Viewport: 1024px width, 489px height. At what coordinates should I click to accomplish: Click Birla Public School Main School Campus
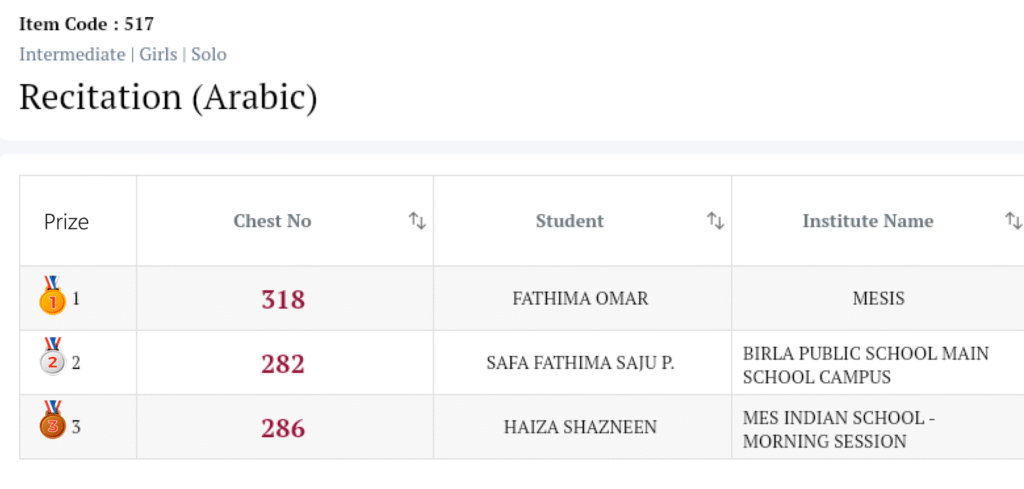tap(866, 365)
